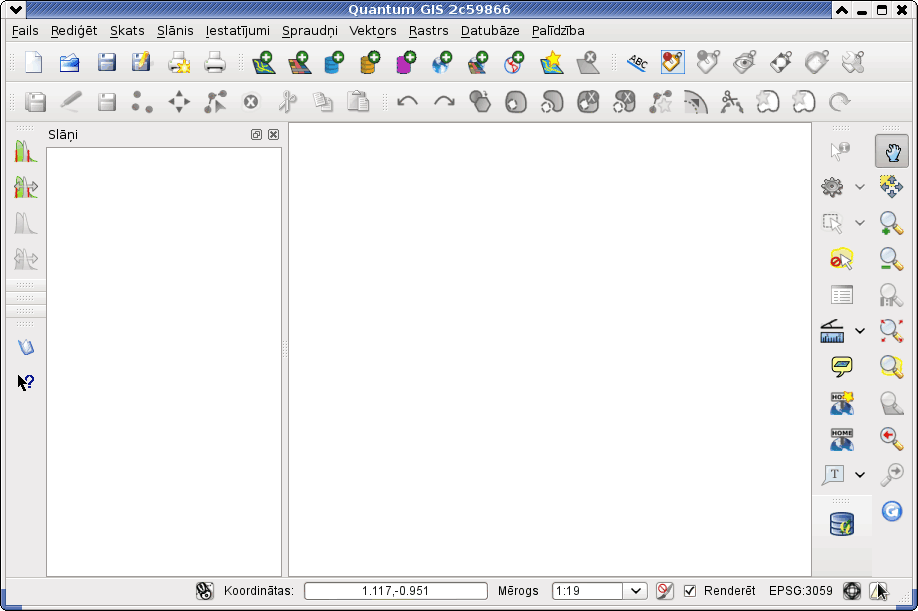Zoom to last extent red arrow
This screenshot has height=611, width=918.
[890, 438]
